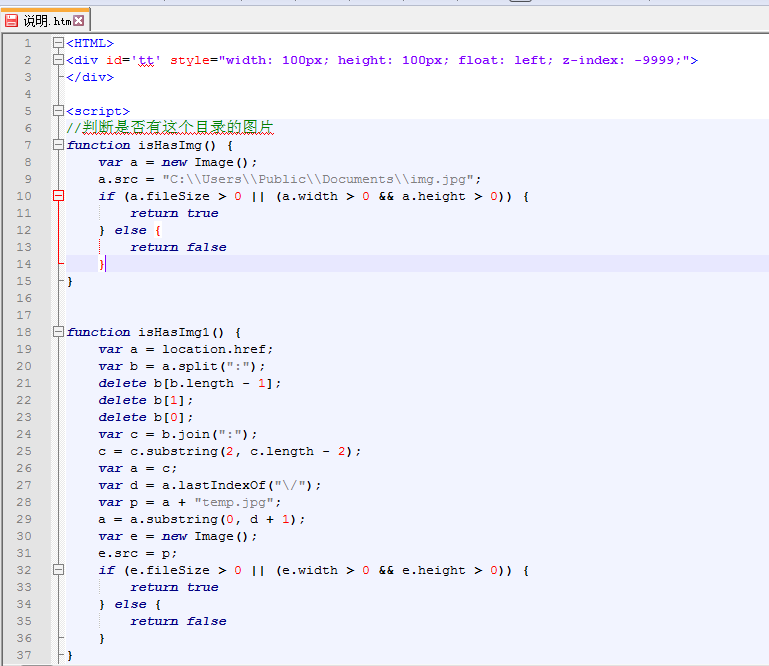The height and width of the screenshot is (666, 769).
Task: Click 'return true' on line 33
Action: (x=174, y=588)
